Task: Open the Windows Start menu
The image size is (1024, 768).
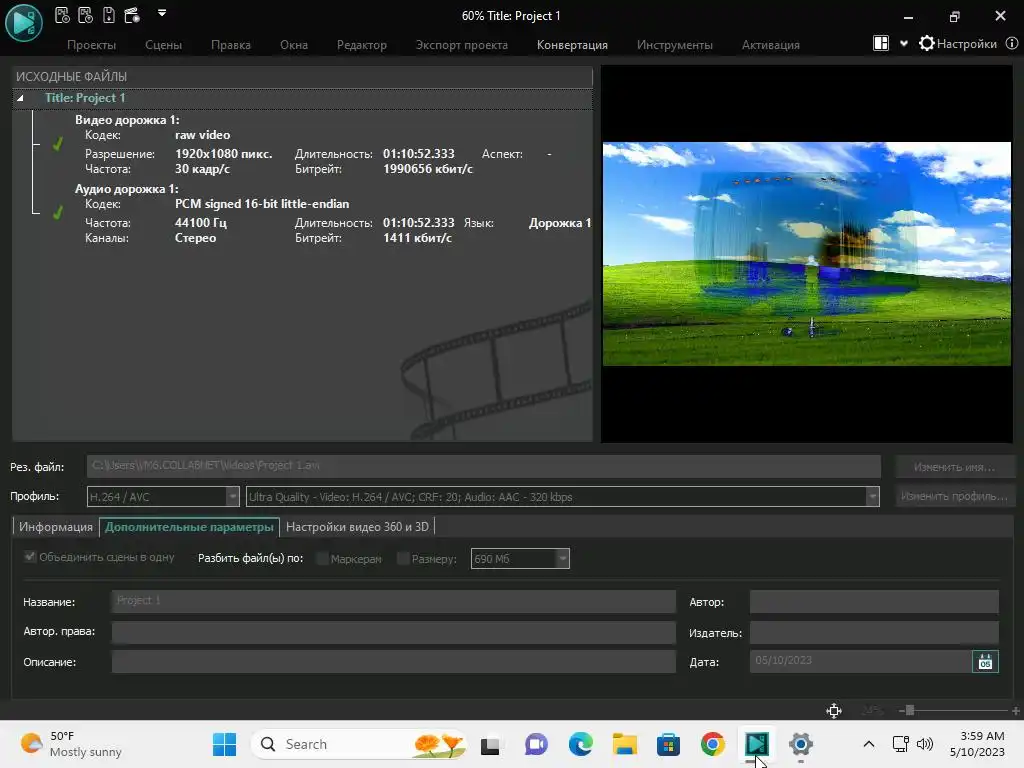Action: click(225, 744)
